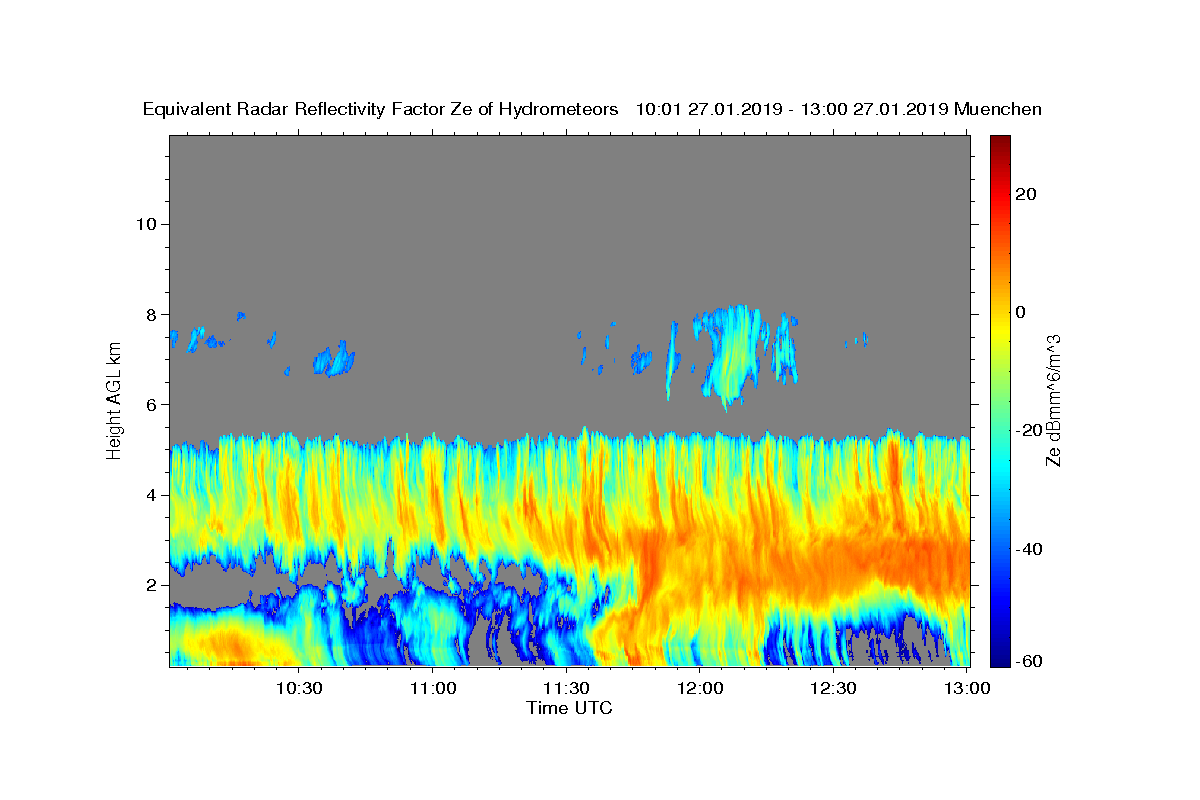The height and width of the screenshot is (800, 1200).
Task: Click the 11:30 time axis label
Action: click(x=567, y=688)
